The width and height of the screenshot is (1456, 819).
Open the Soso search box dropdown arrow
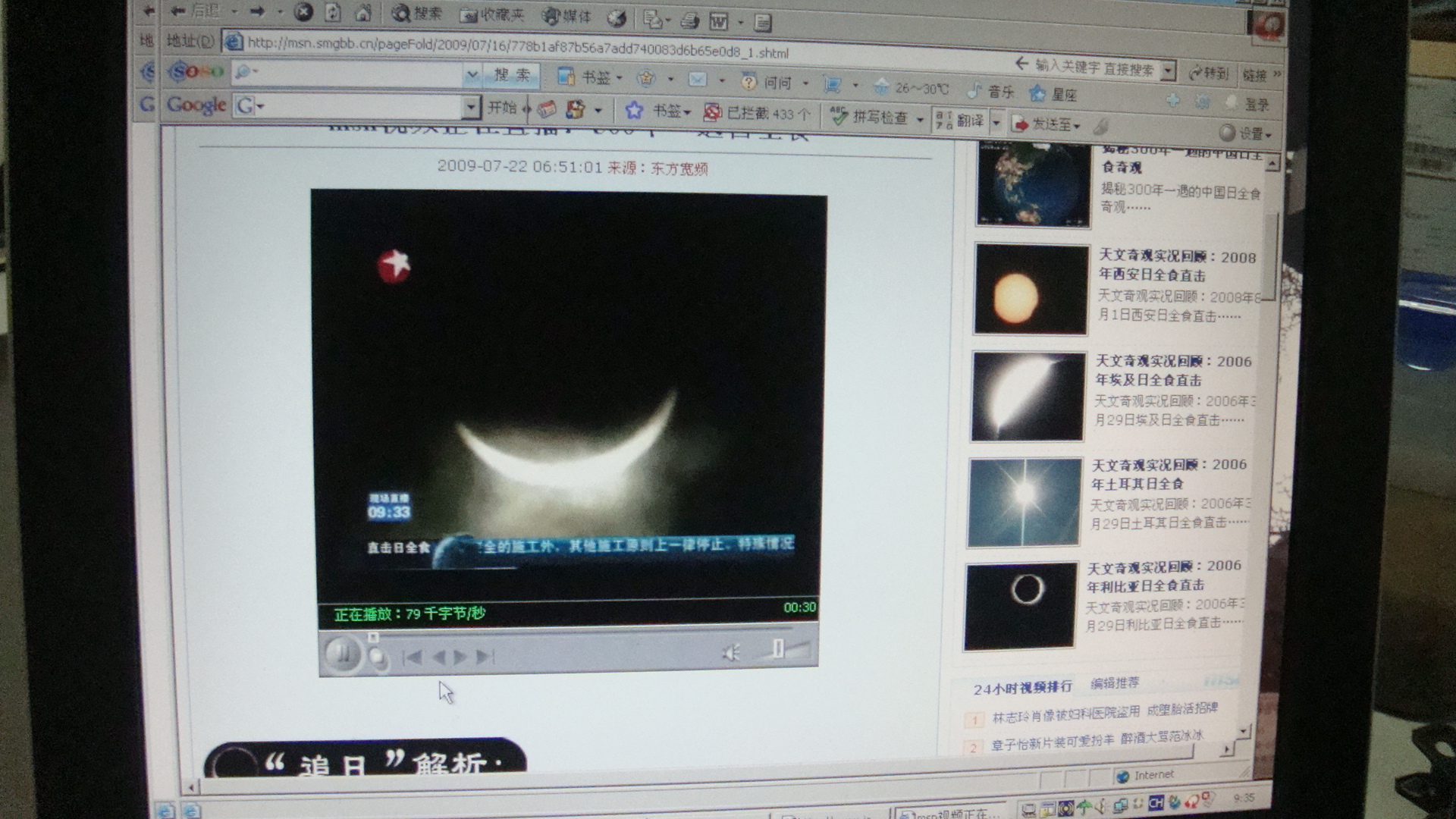click(472, 74)
